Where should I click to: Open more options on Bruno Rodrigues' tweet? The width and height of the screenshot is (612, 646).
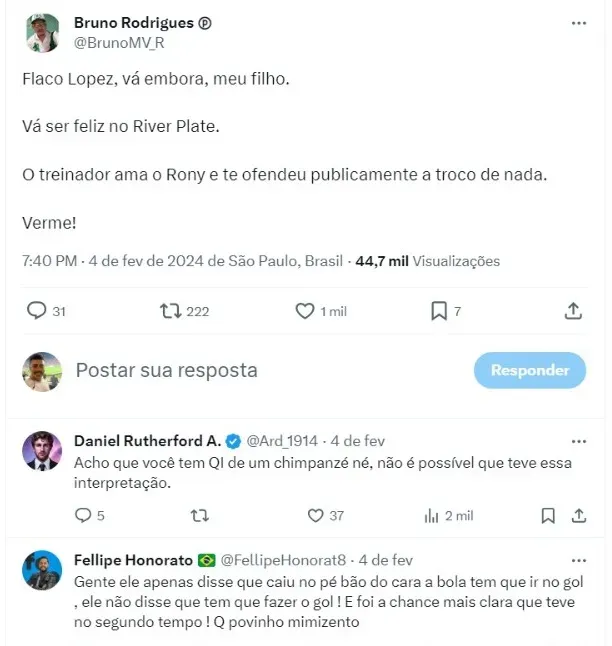coord(579,23)
